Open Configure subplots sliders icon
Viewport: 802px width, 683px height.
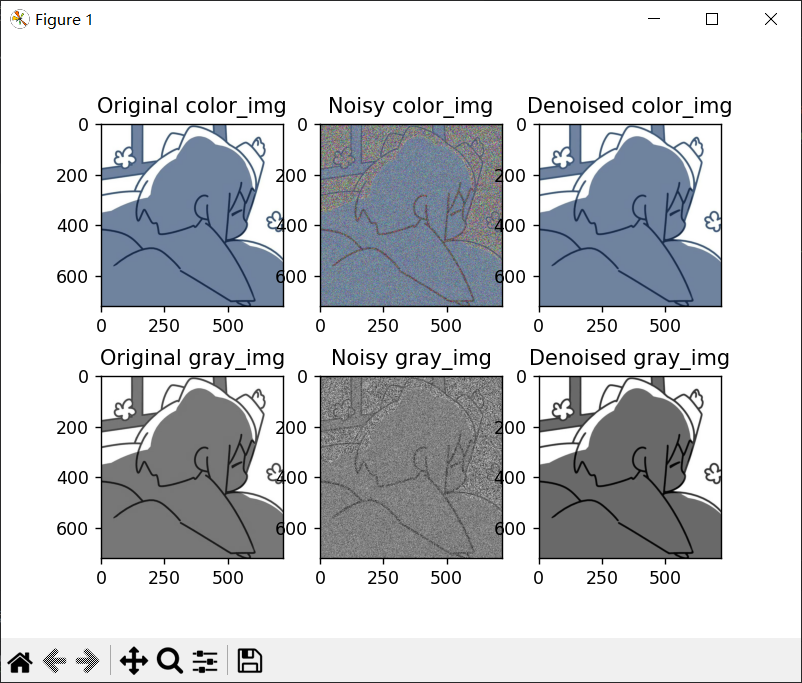click(205, 661)
